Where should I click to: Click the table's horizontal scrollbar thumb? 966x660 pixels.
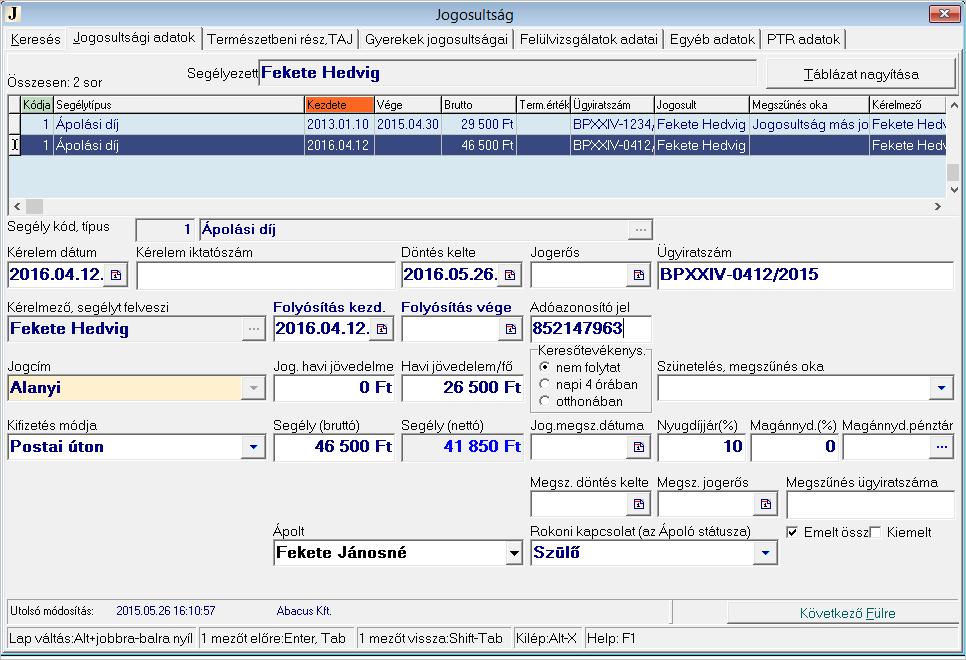(x=34, y=206)
